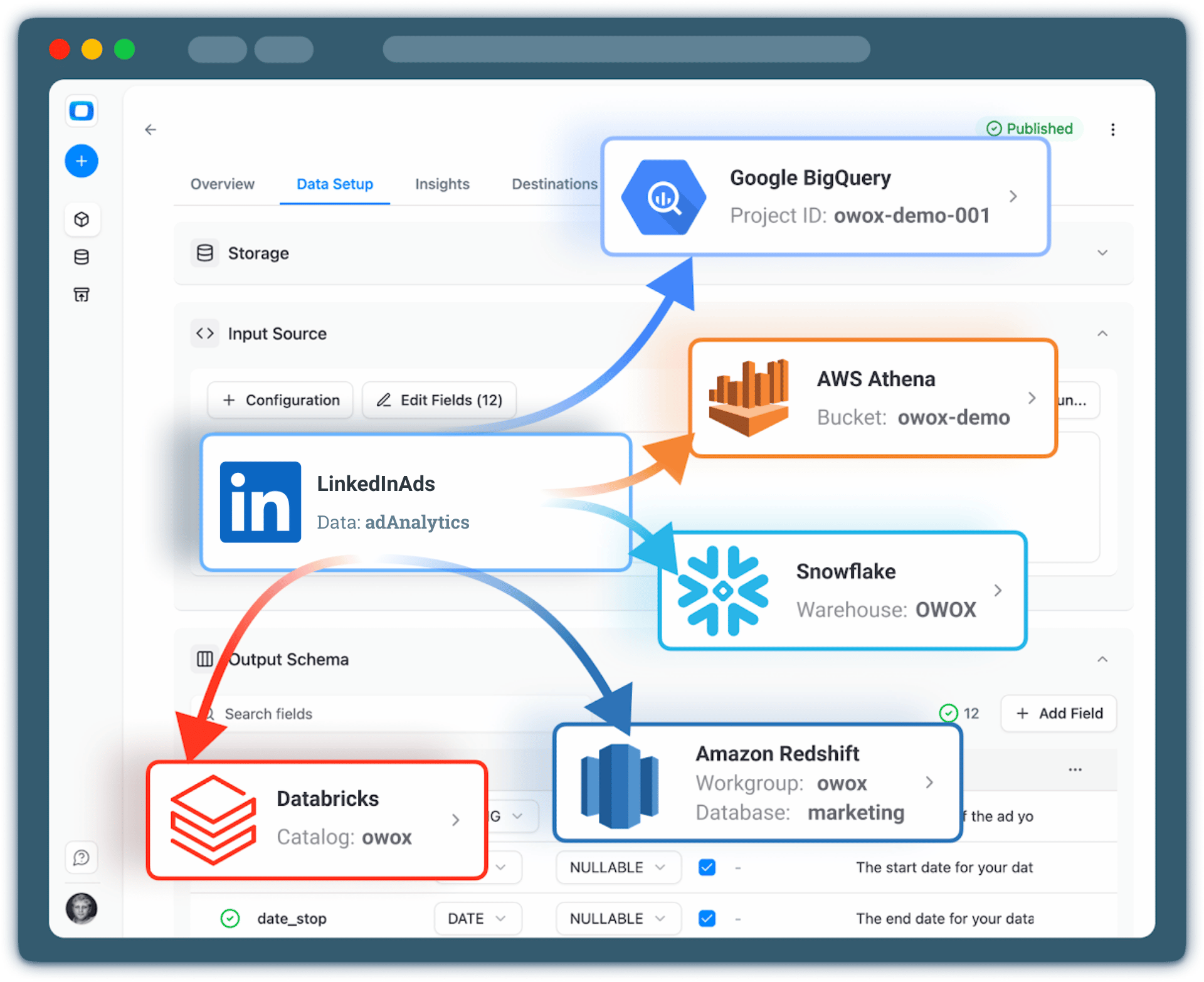Open the Overview tab

(222, 184)
